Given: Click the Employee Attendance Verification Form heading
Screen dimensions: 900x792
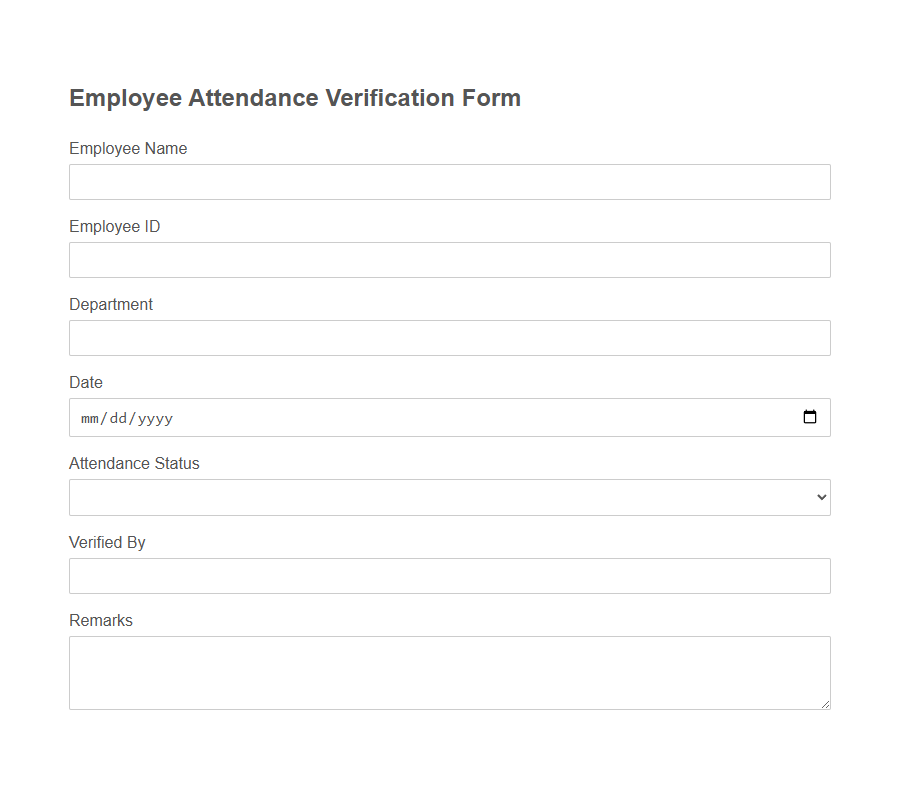Looking at the screenshot, I should (294, 97).
